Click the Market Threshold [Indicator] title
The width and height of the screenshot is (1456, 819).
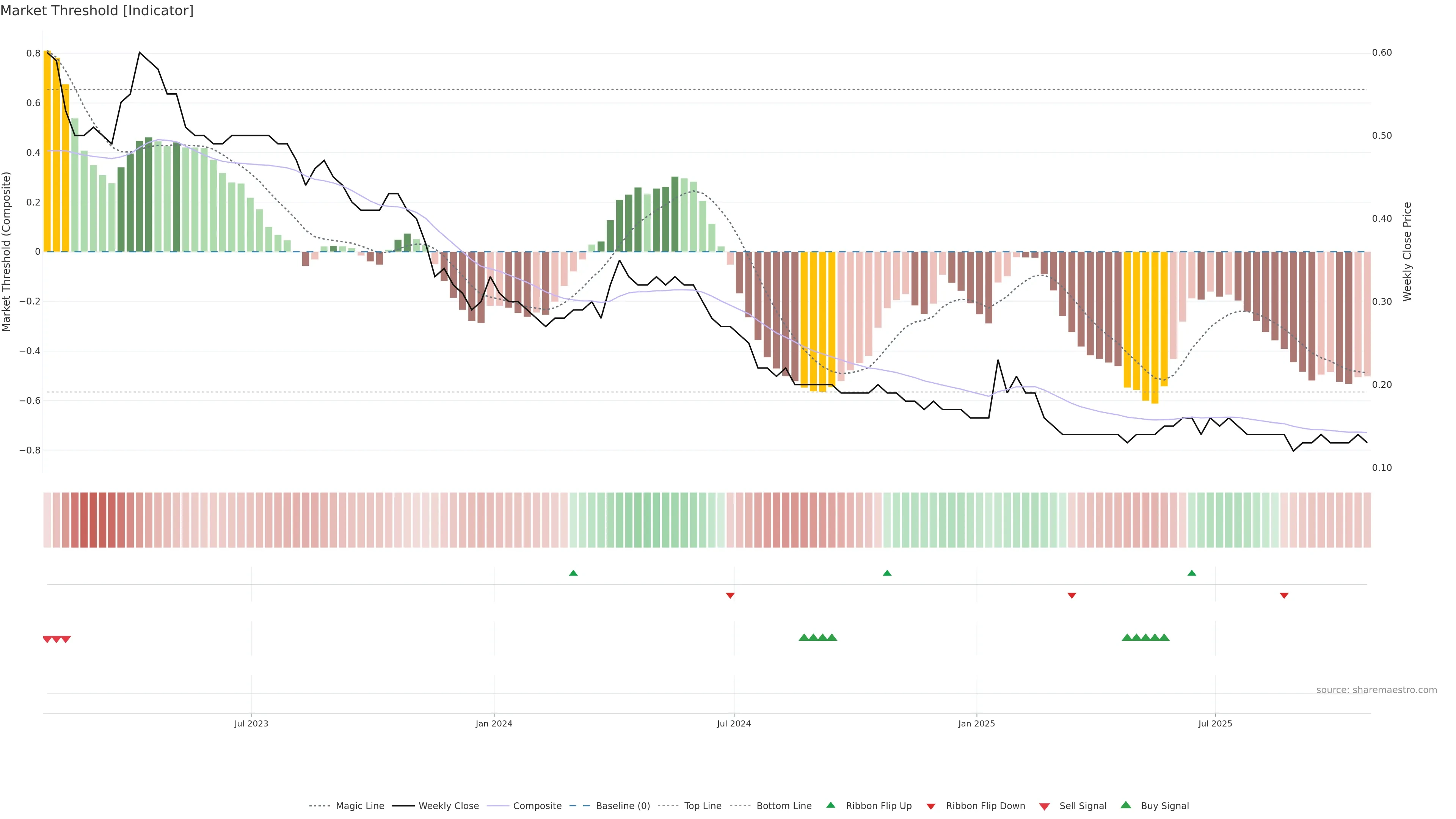pyautogui.click(x=97, y=11)
